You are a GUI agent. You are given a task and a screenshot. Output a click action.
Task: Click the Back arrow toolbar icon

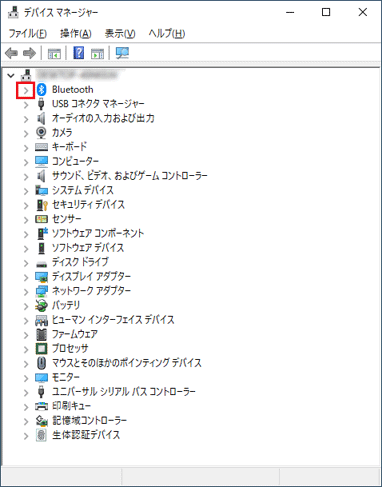click(x=12, y=53)
